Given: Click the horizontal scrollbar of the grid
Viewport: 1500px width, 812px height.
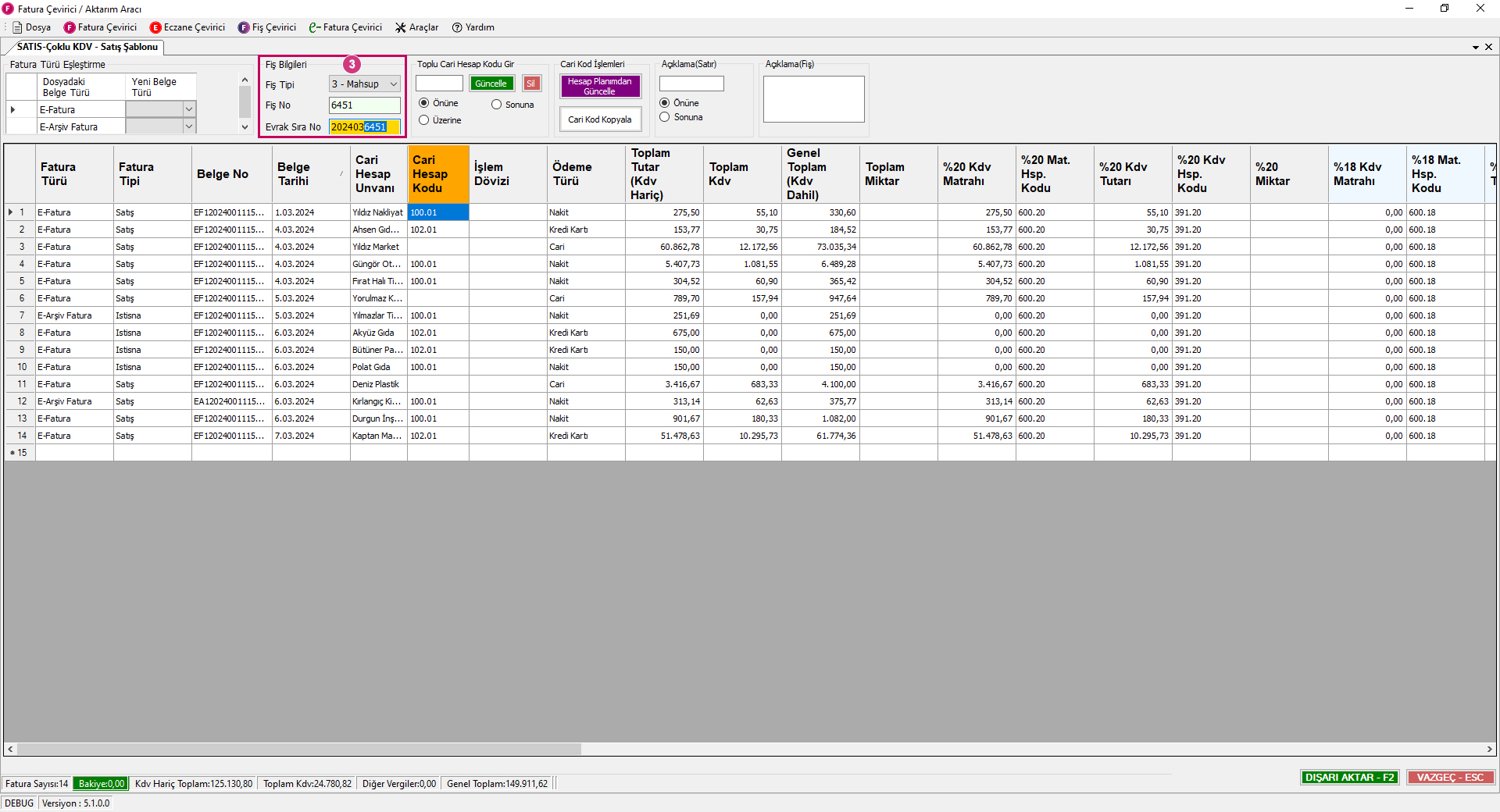Looking at the screenshot, I should [299, 750].
